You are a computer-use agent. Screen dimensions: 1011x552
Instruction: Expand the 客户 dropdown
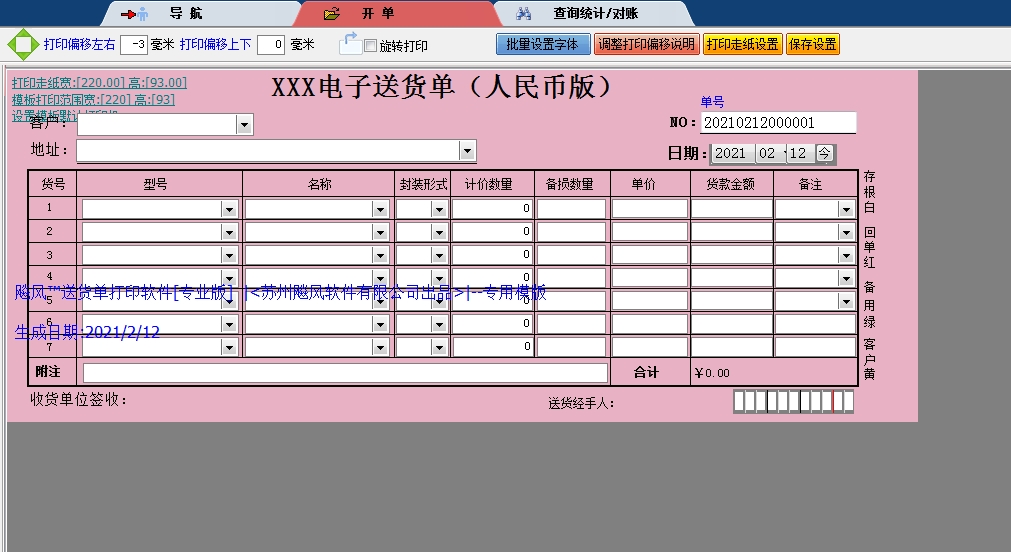click(244, 125)
